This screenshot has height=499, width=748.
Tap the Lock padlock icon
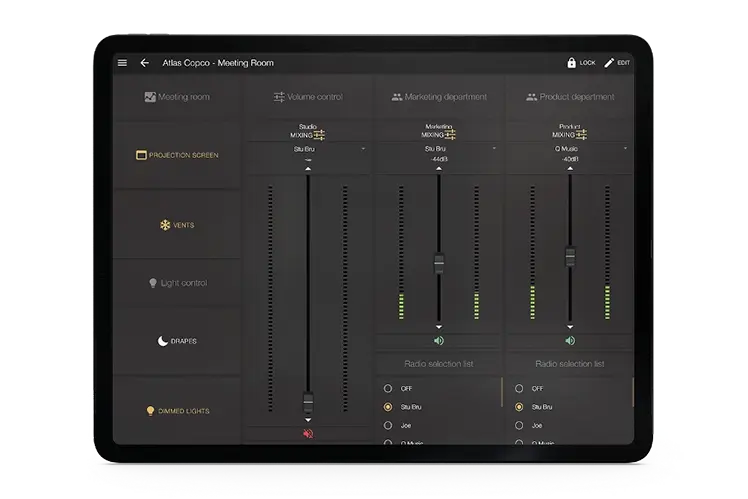[x=571, y=63]
